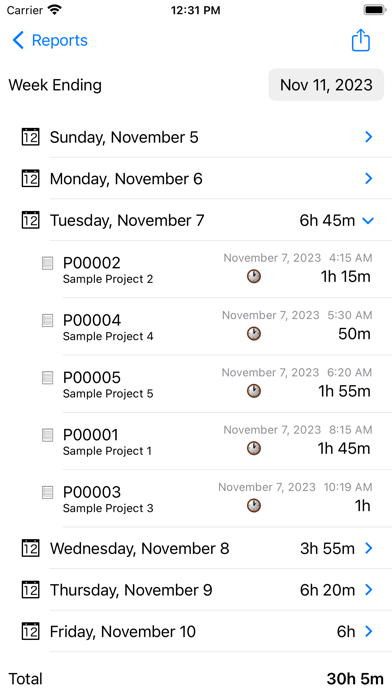Expand Sunday, November 5 chevron

[368, 137]
